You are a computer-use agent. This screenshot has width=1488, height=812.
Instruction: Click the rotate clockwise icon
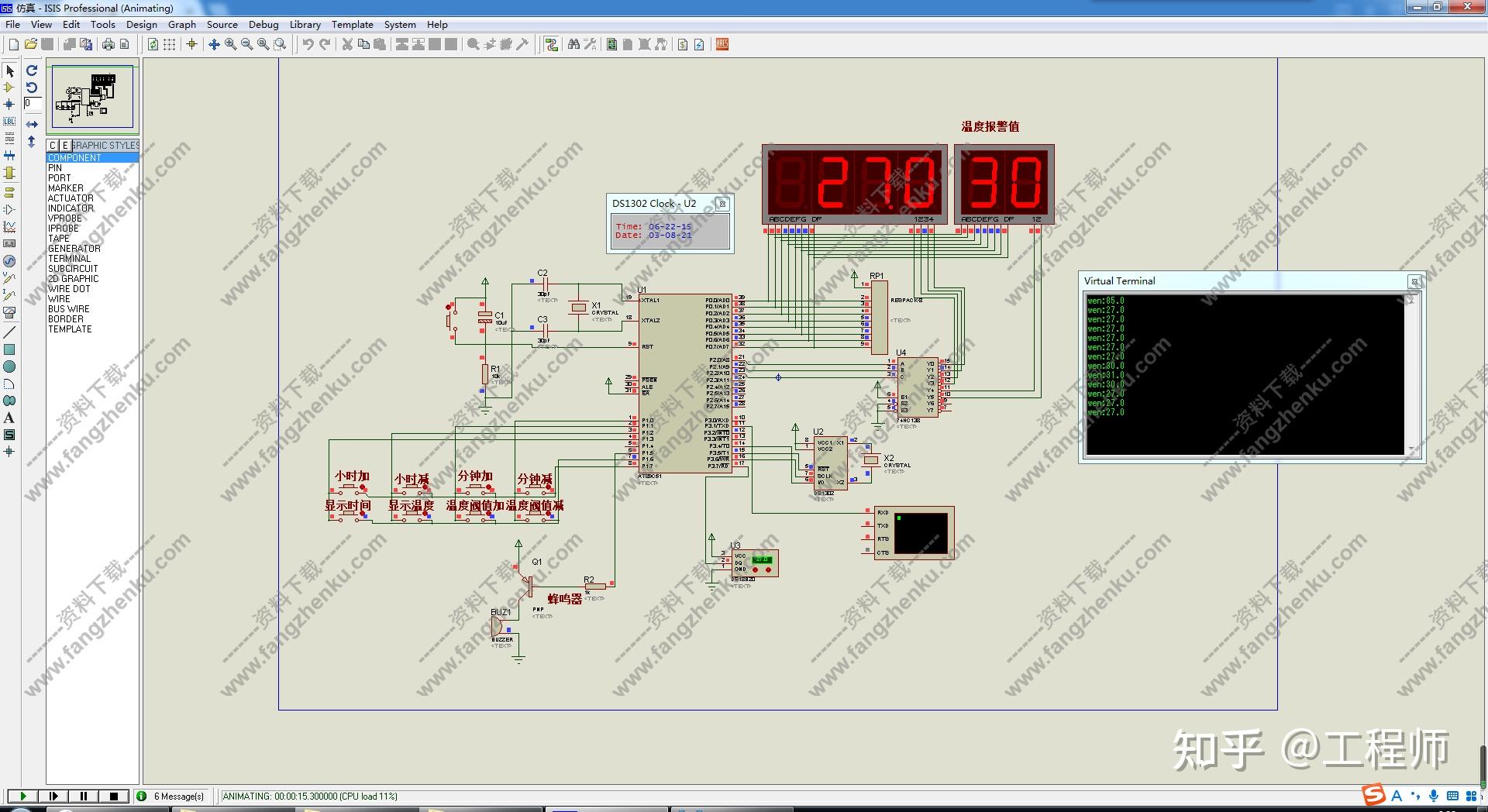pos(32,71)
